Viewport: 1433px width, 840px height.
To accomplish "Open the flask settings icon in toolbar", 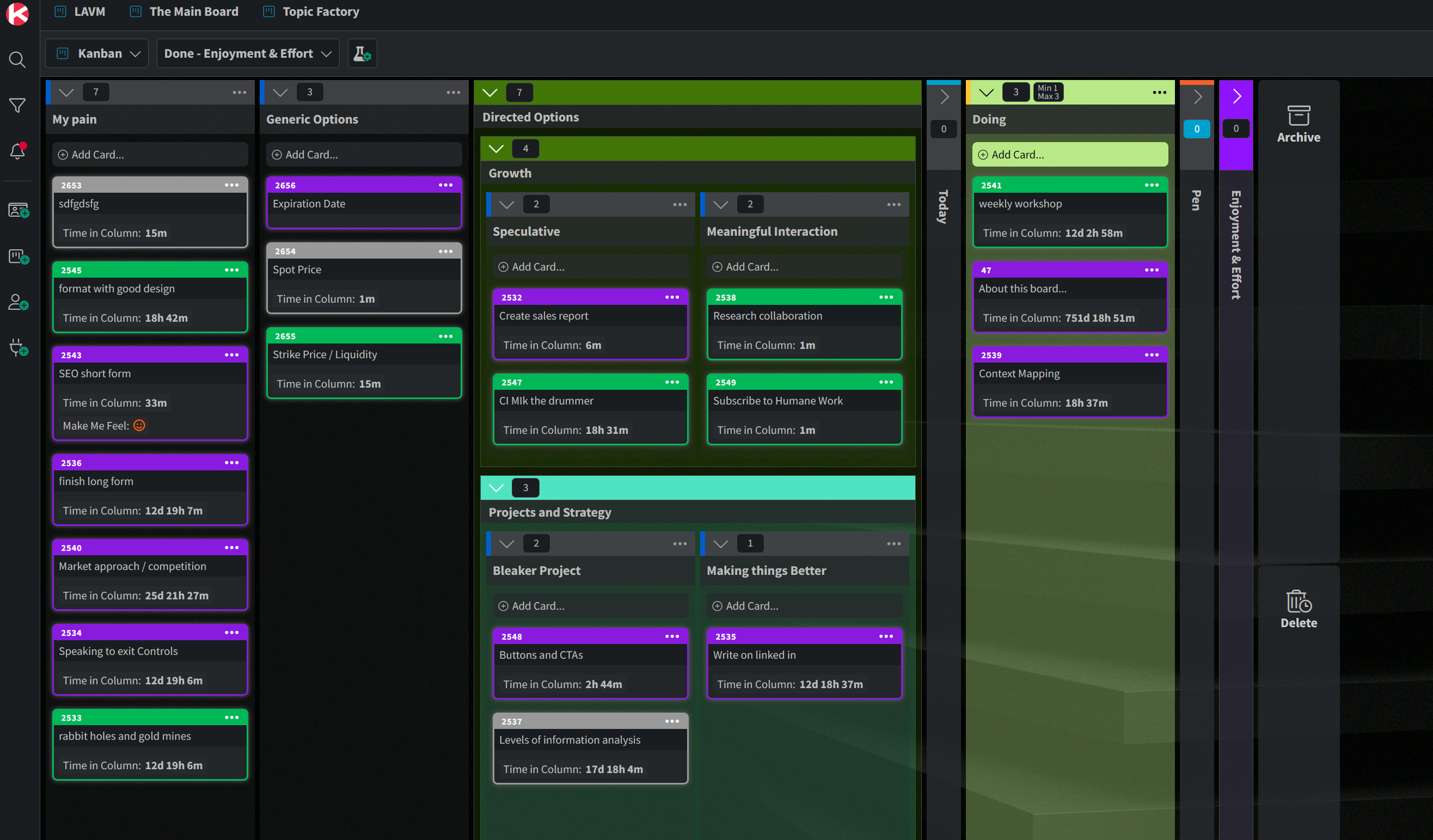I will pyautogui.click(x=362, y=53).
